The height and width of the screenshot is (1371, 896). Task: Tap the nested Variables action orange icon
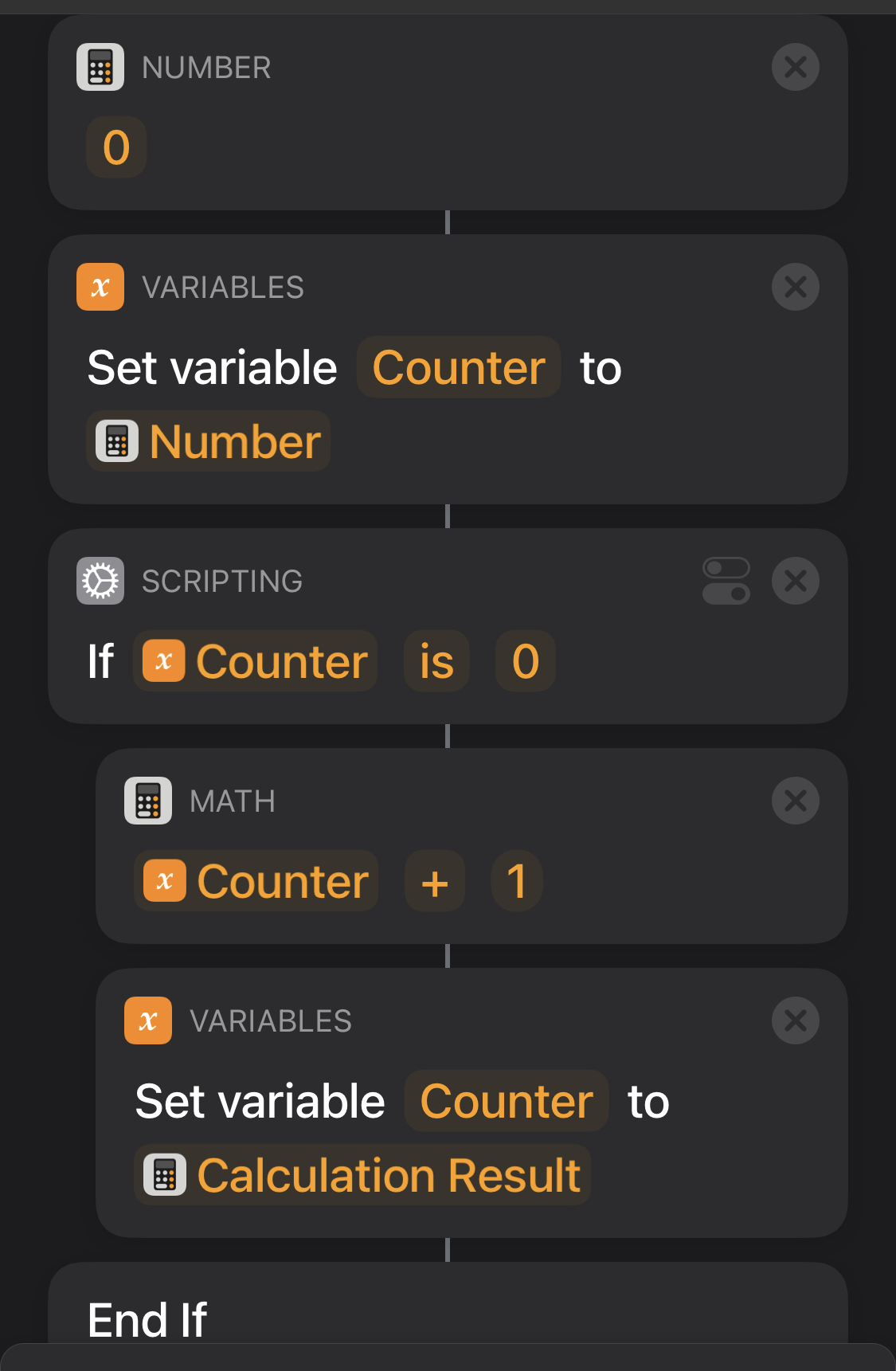(148, 1021)
